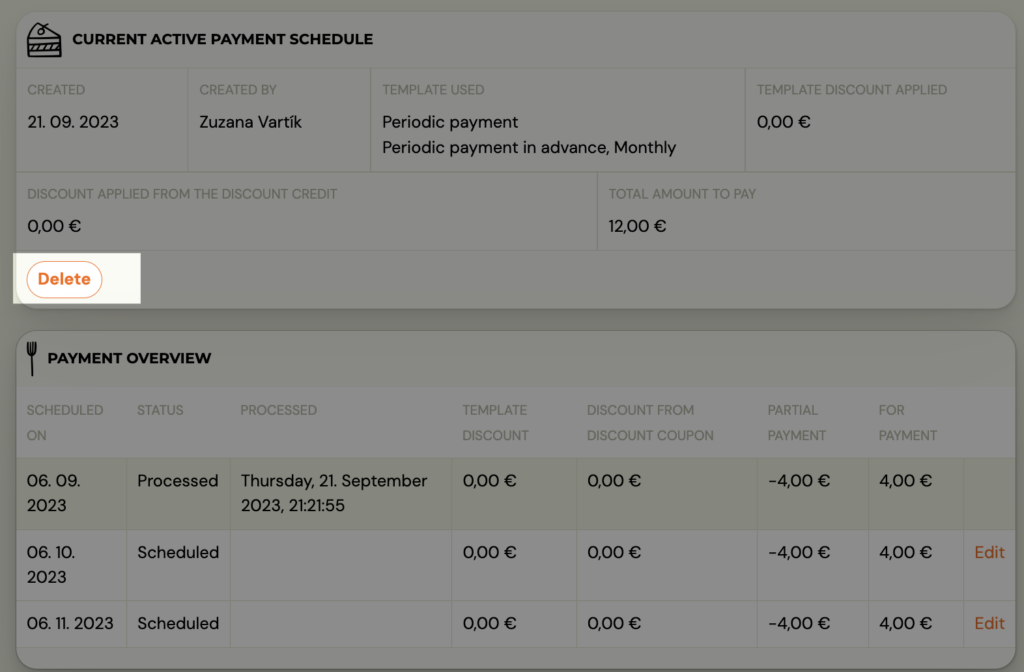Click the Total Amount To Pay value 12,00 €
This screenshot has height=672, width=1024.
click(637, 226)
